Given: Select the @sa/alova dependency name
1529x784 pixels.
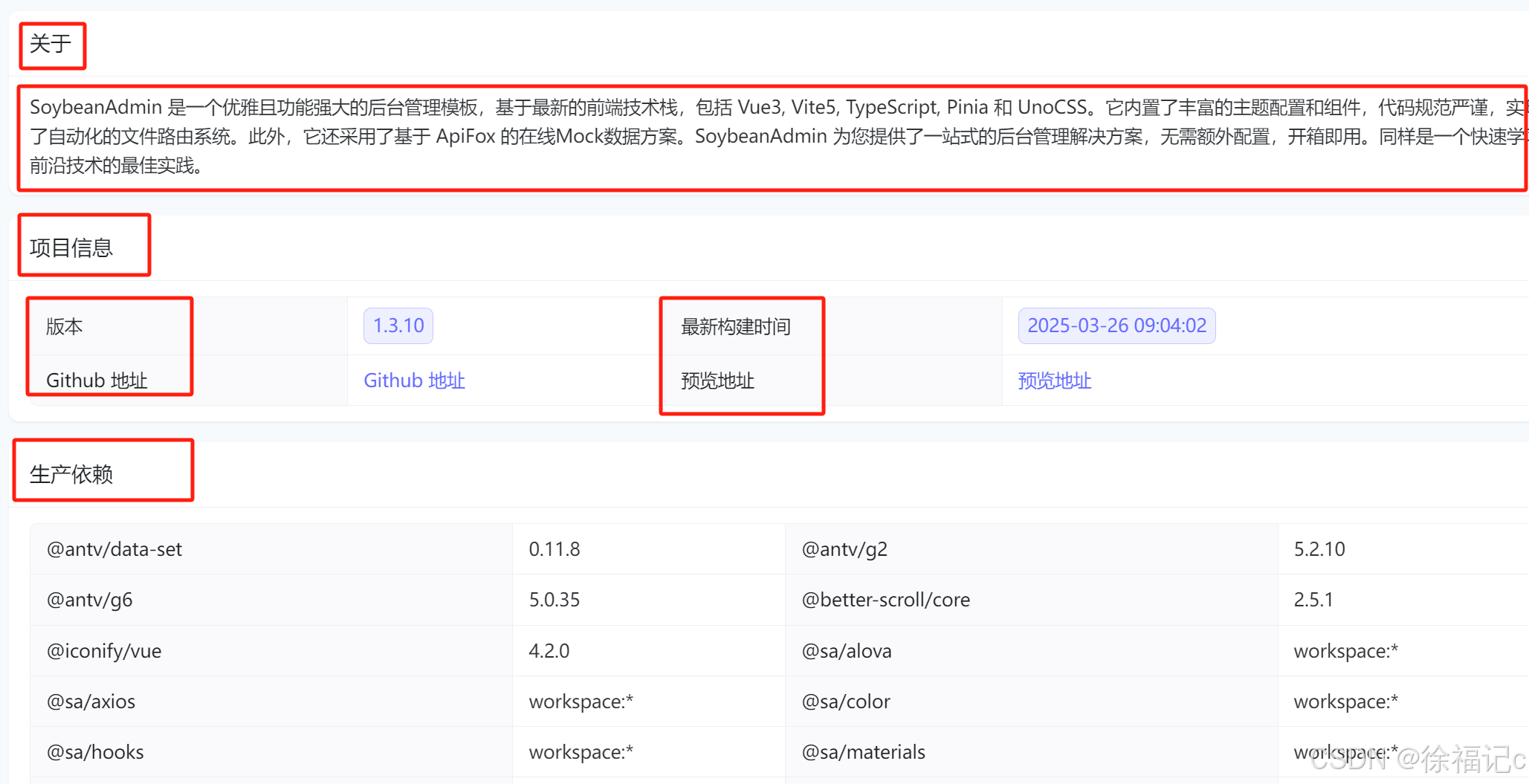Looking at the screenshot, I should tap(847, 651).
